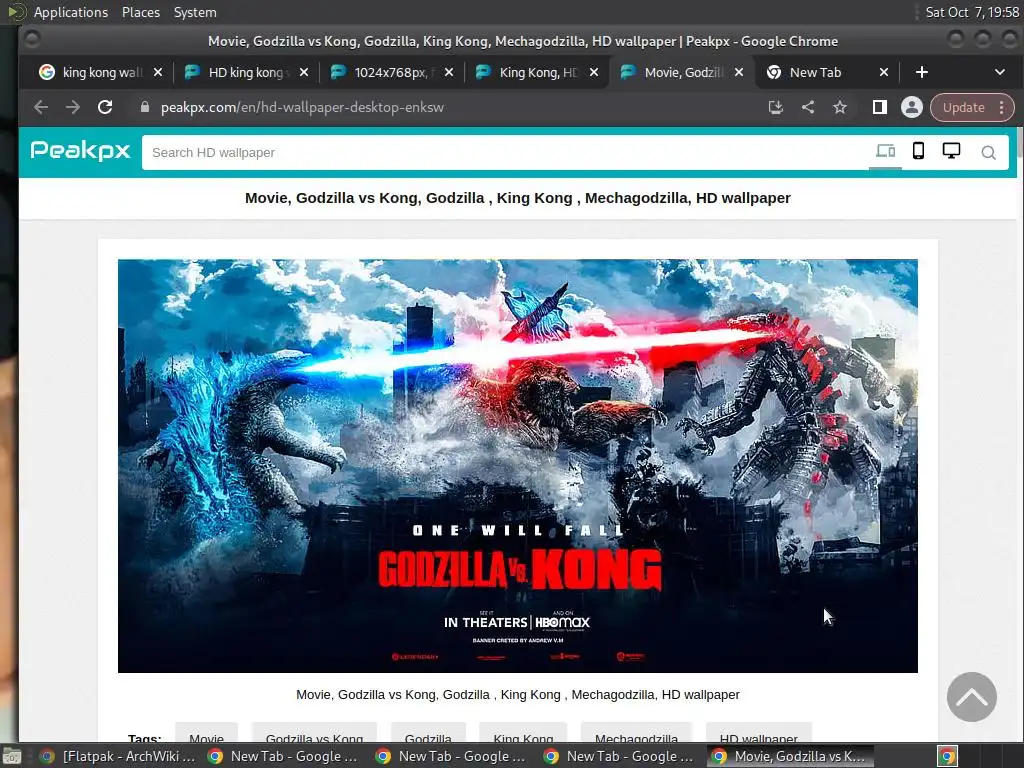The width and height of the screenshot is (1024, 768).
Task: Reload the Peakpx page
Action: point(105,107)
